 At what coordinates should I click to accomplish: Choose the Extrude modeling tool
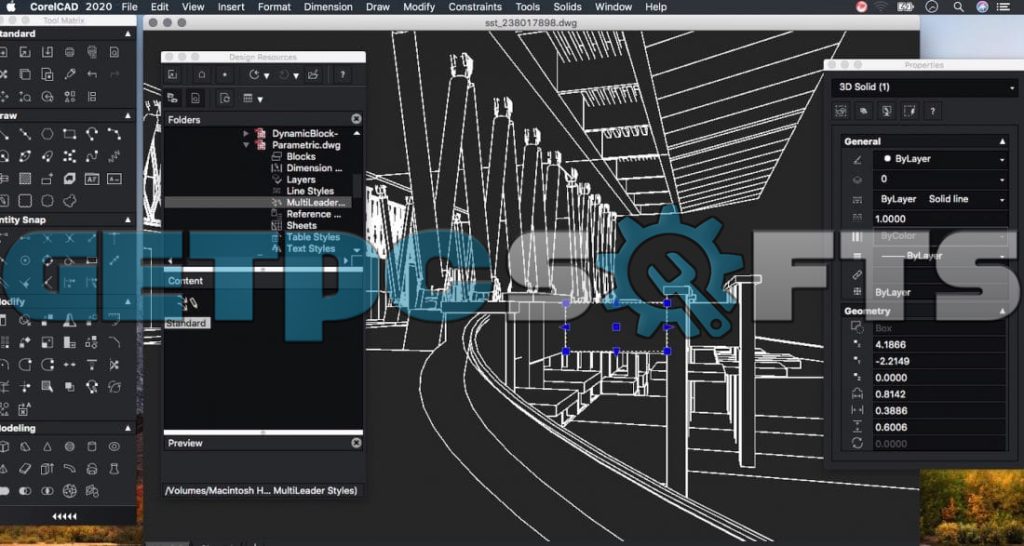click(47, 469)
